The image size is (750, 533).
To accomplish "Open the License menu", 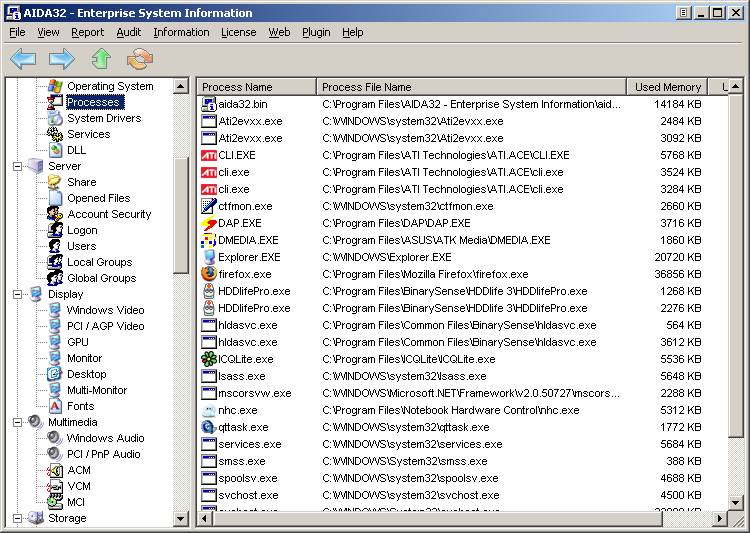I will (239, 32).
